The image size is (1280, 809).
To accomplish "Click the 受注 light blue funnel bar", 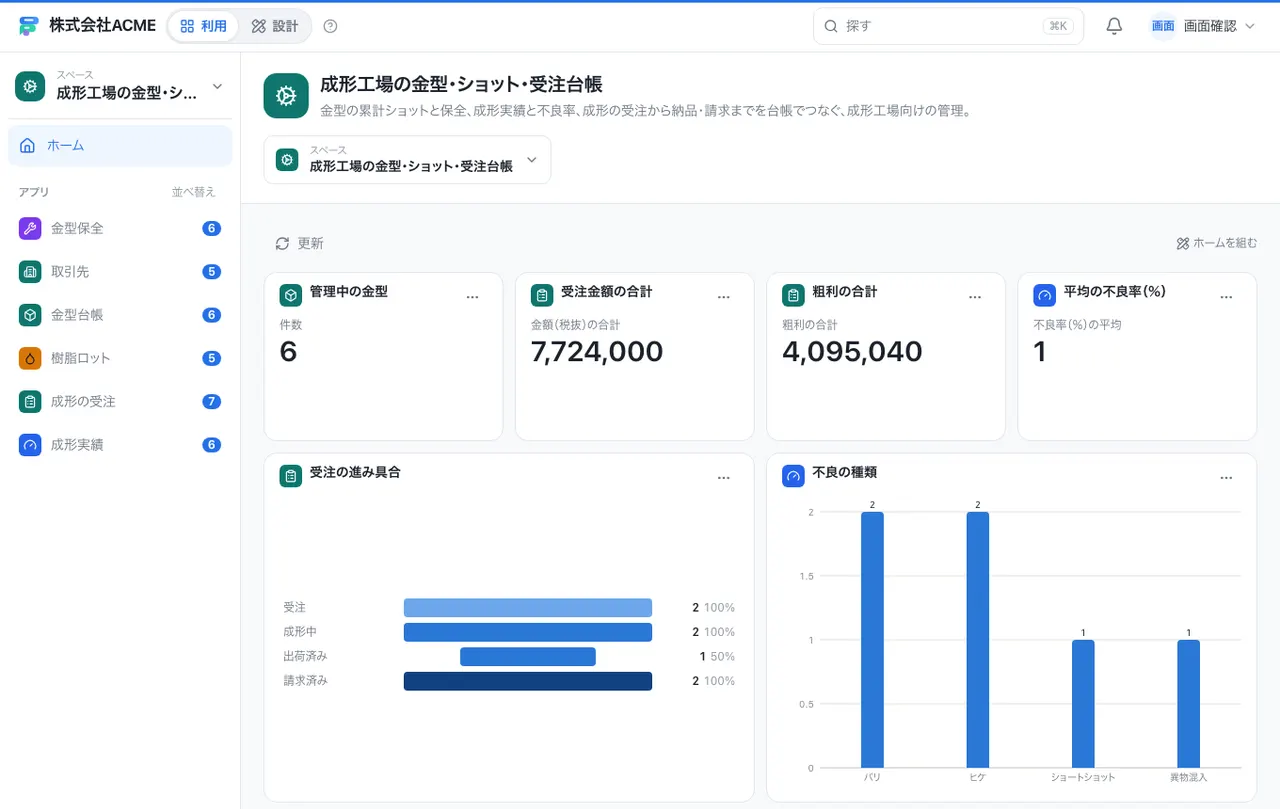I will 528,607.
